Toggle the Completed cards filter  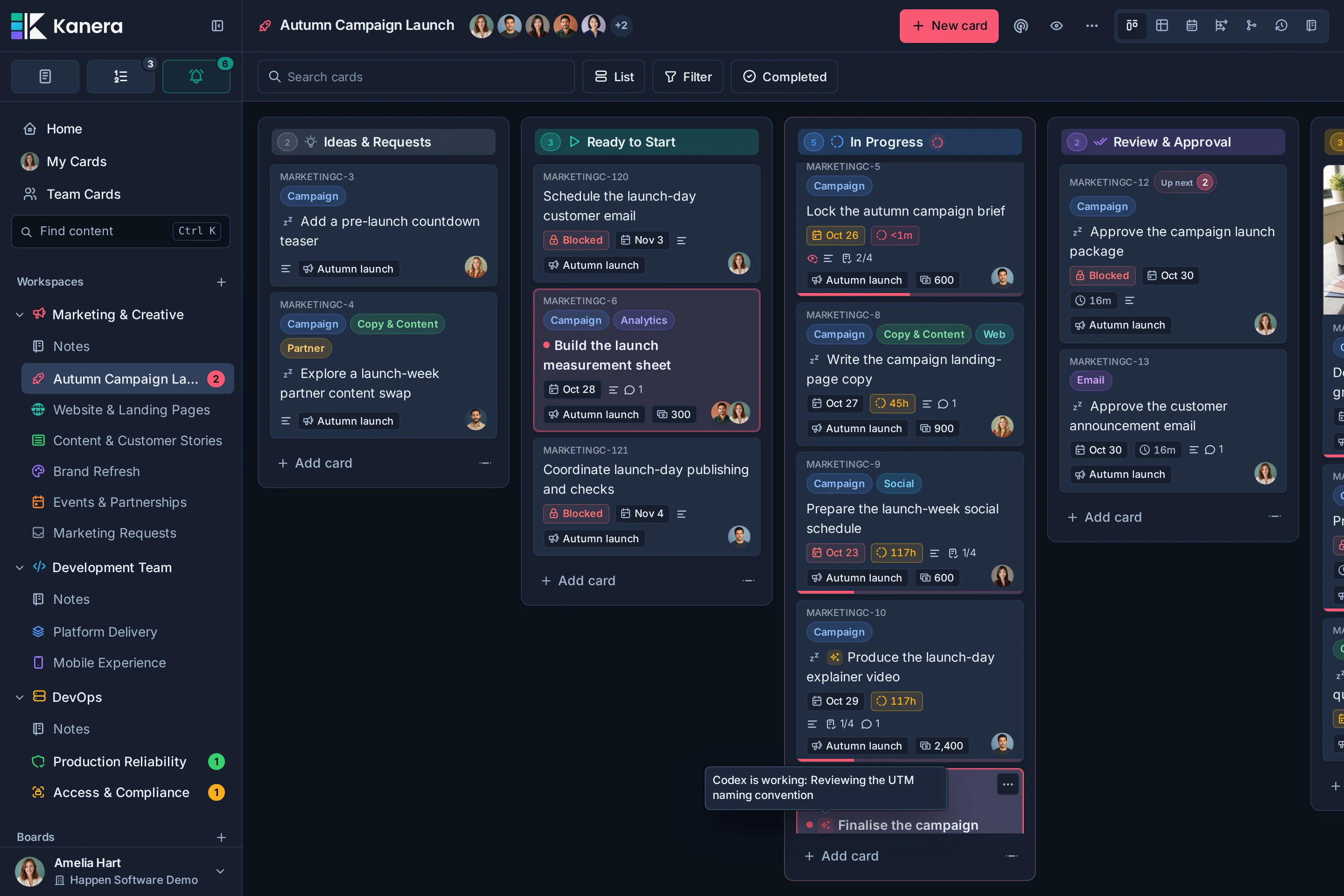[784, 77]
